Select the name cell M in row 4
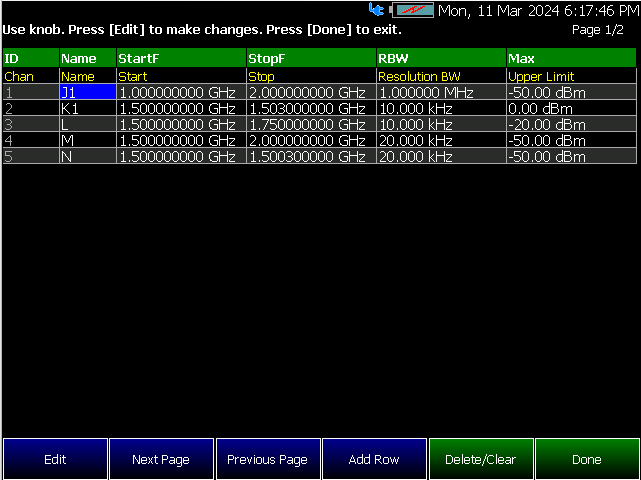This screenshot has width=641, height=480. click(88, 140)
